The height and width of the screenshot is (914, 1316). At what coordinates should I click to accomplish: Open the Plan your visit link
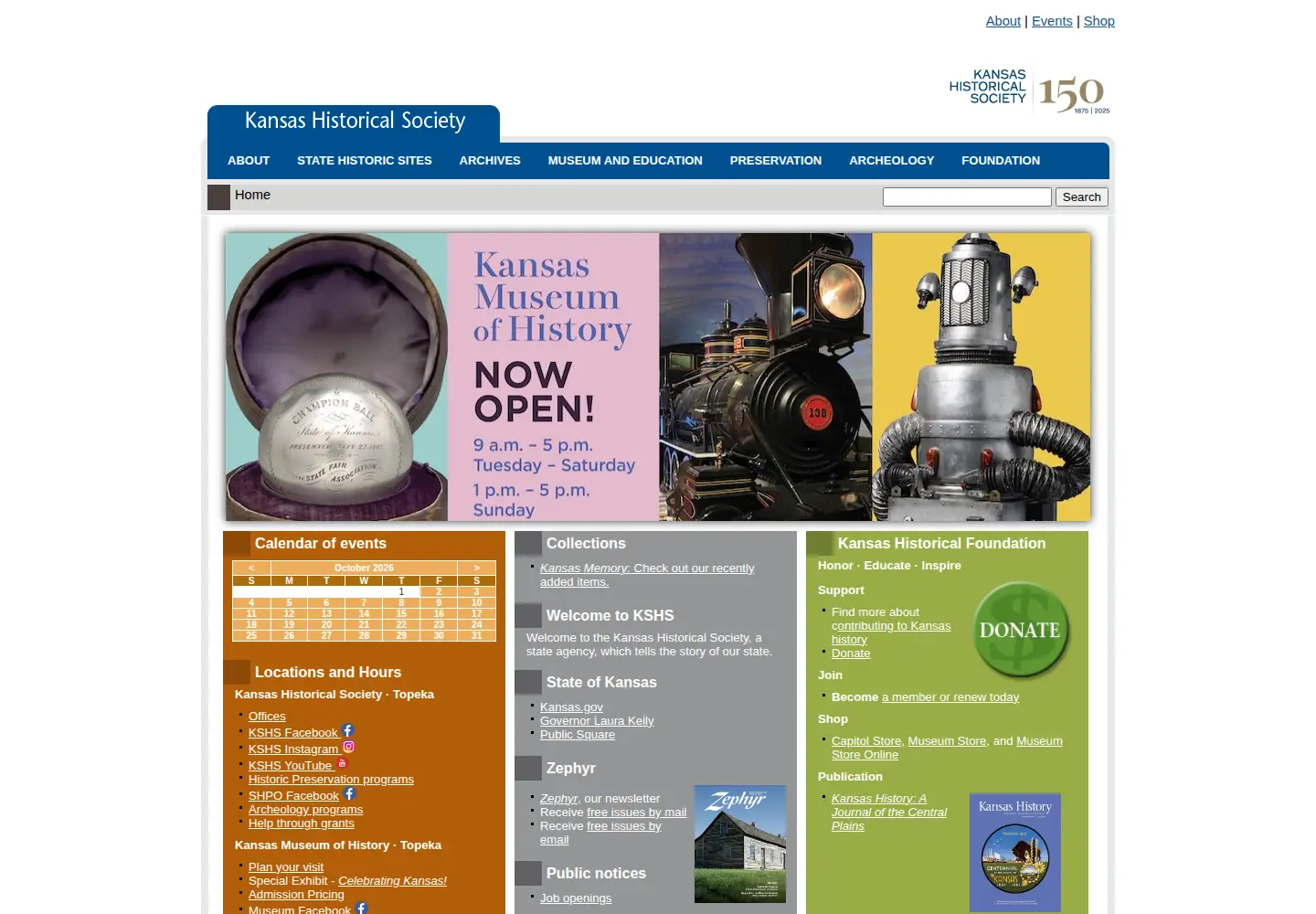[286, 867]
